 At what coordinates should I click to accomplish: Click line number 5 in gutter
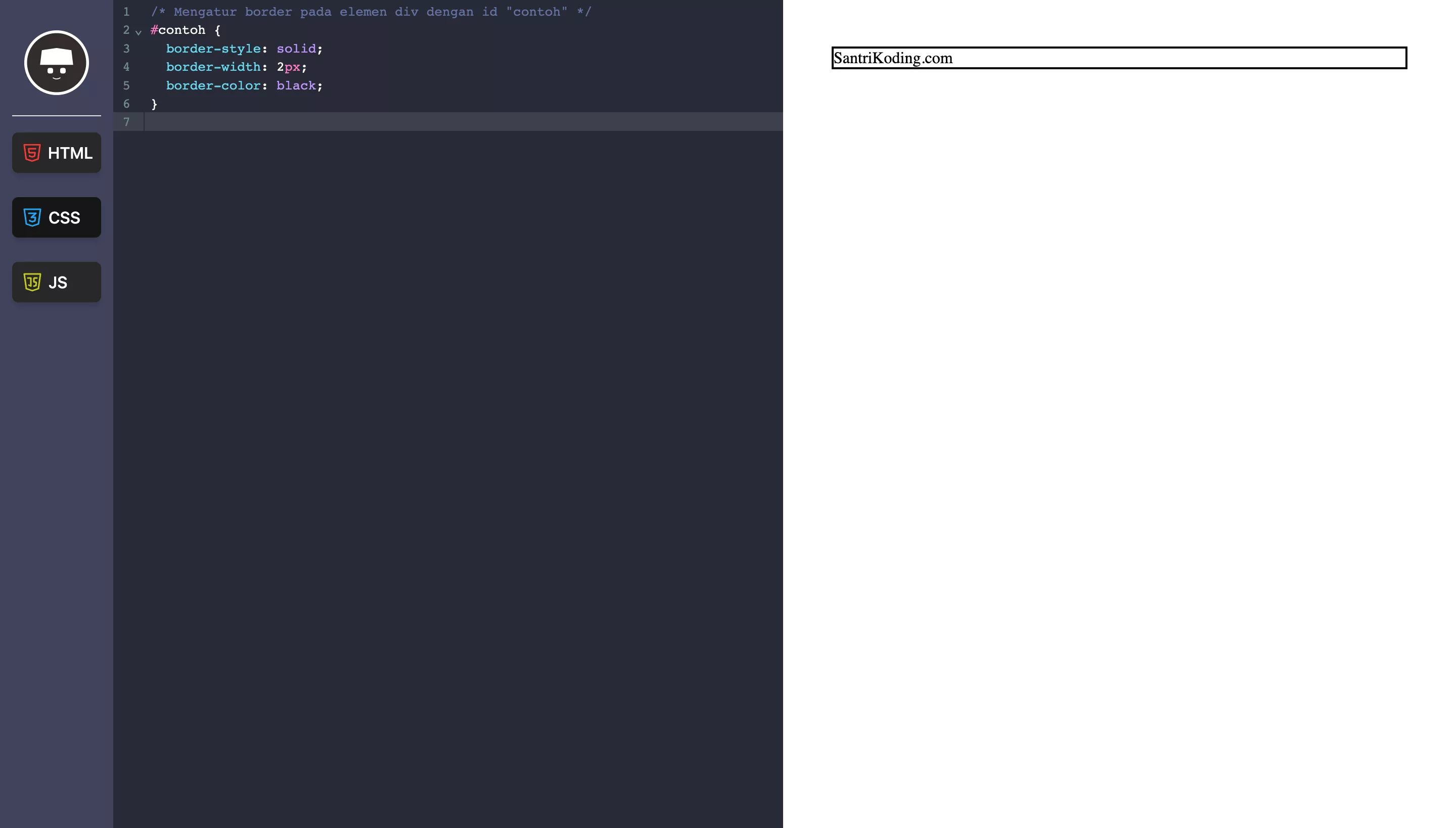(x=126, y=86)
